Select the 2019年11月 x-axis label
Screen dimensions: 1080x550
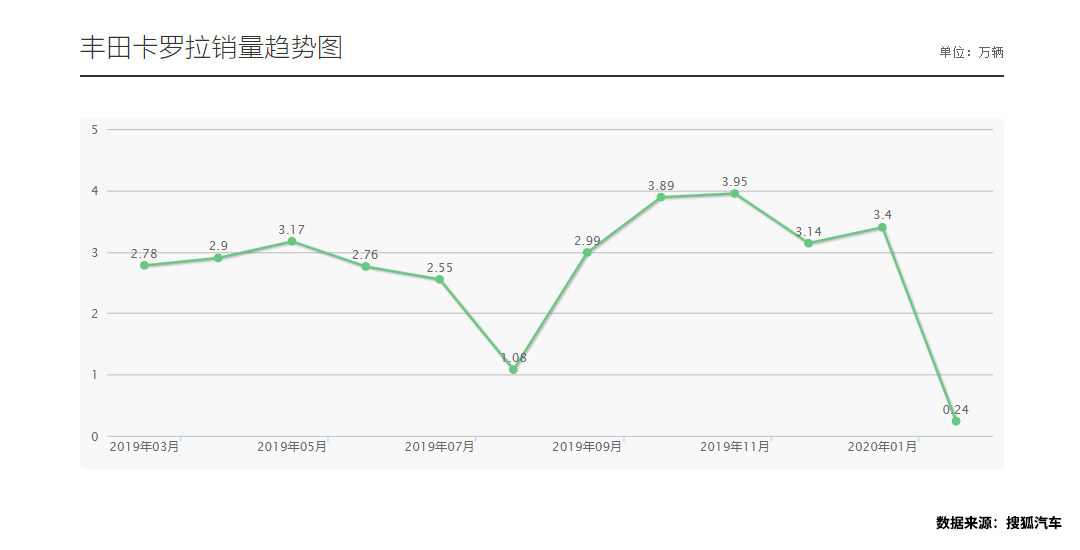click(735, 447)
